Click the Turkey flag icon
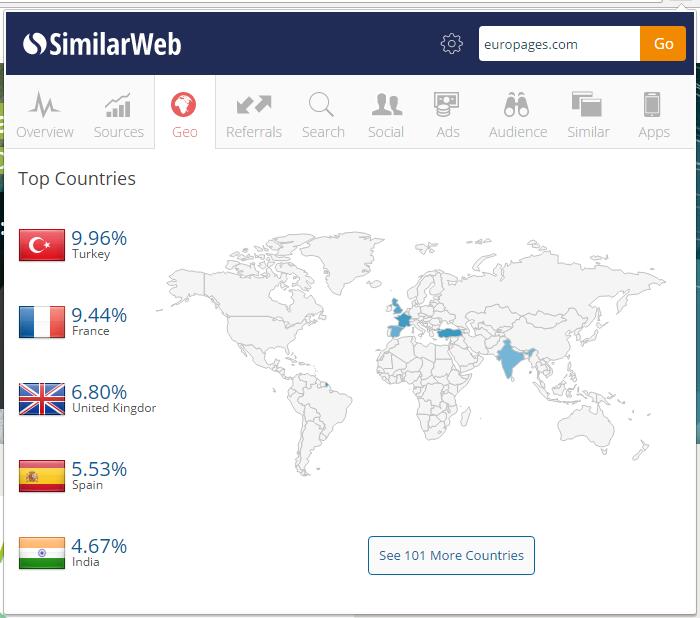Viewport: 700px width, 618px height. tap(42, 245)
